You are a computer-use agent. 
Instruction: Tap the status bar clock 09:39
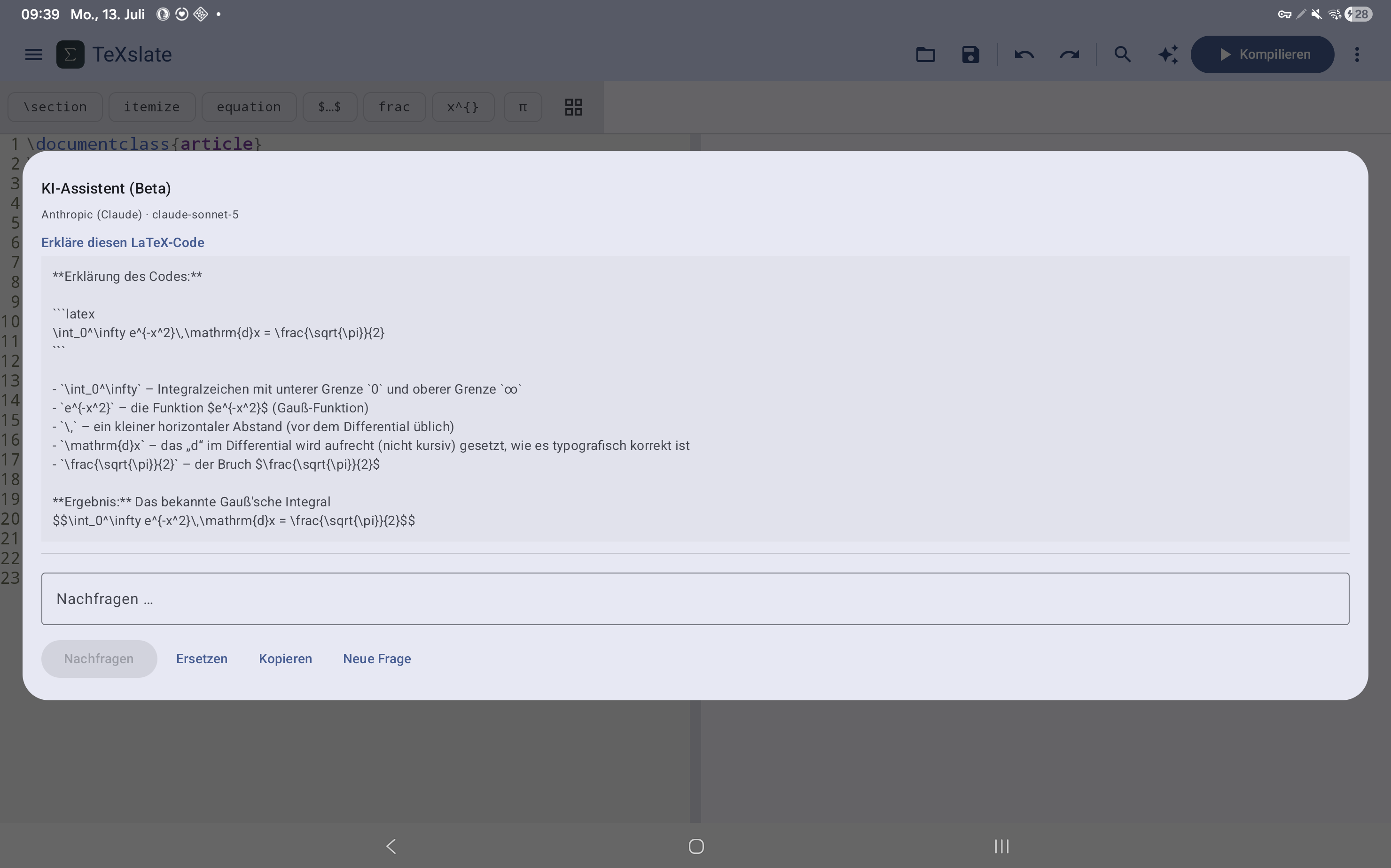(x=40, y=15)
